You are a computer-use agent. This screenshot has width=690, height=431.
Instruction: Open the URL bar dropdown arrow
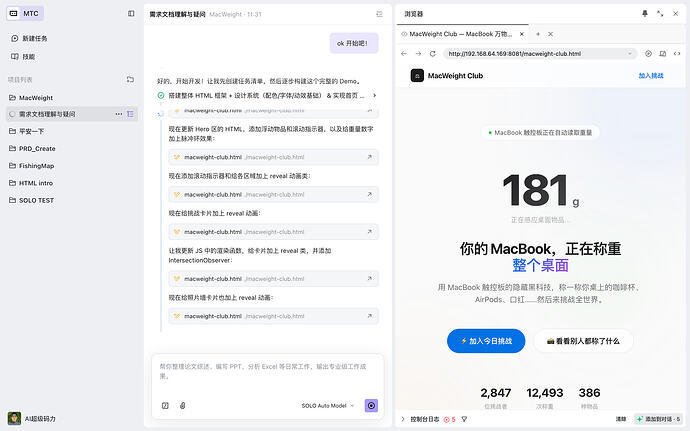[630, 54]
